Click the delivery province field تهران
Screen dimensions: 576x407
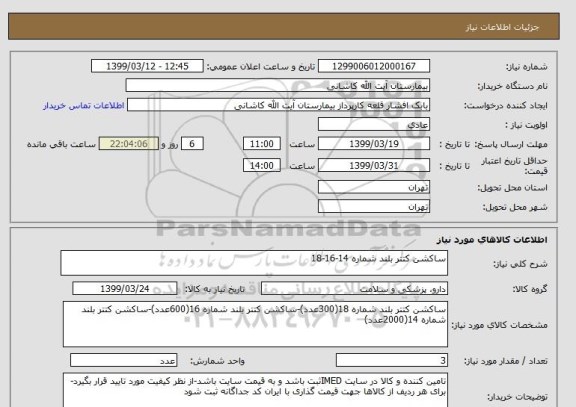374,187
